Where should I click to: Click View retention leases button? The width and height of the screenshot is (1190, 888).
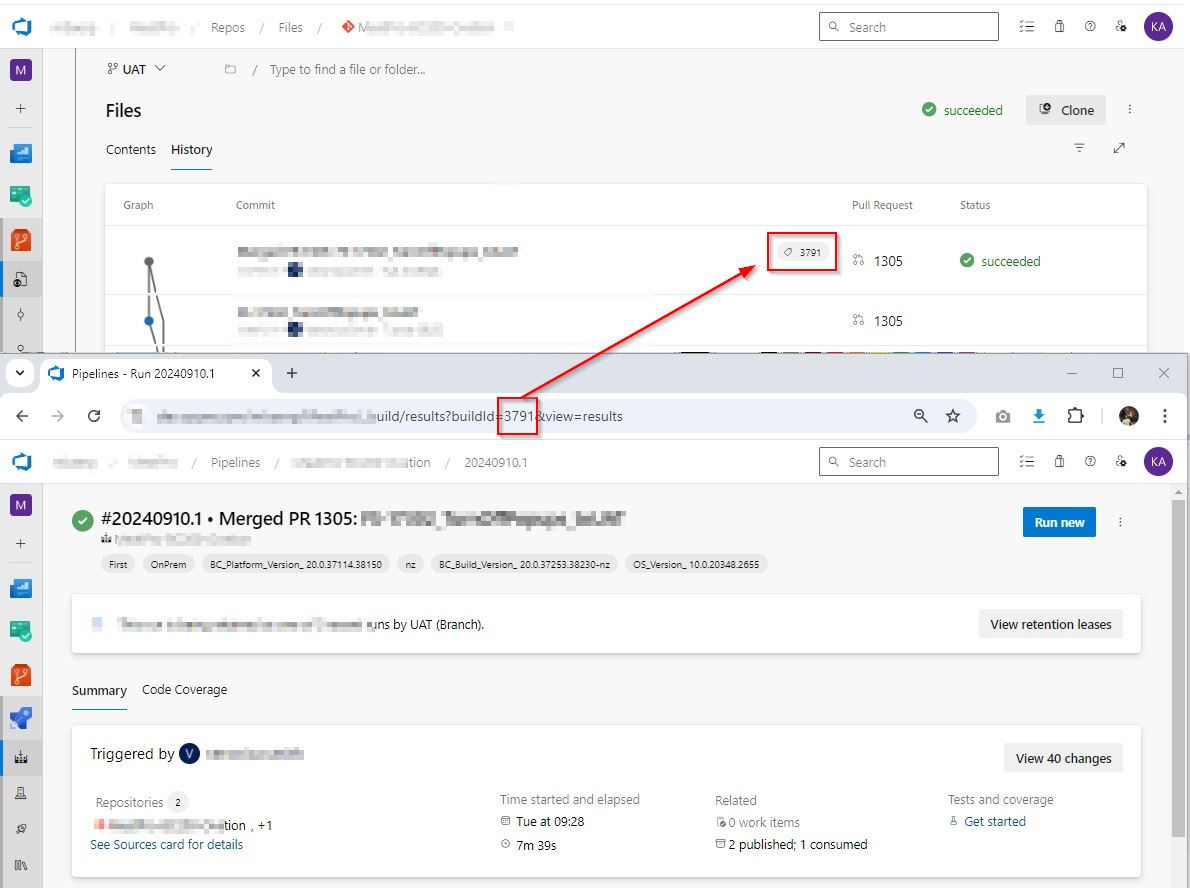click(1050, 624)
